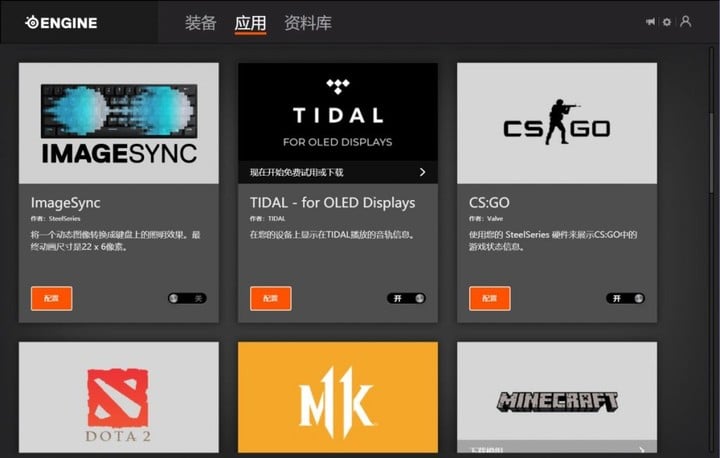This screenshot has height=458, width=720.
Task: Click the author line Valve
Action: point(486,219)
